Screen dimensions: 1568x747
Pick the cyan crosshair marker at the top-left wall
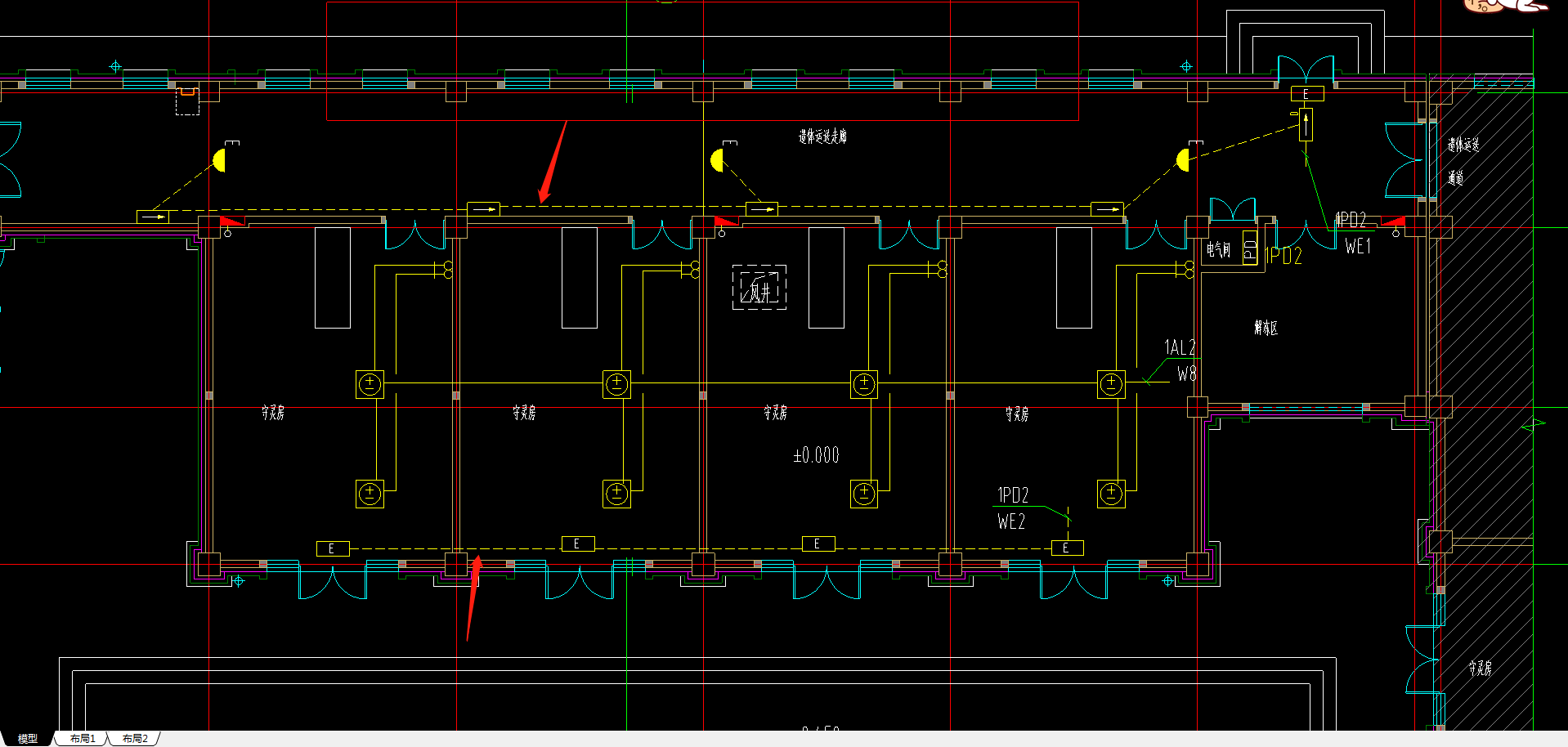point(115,66)
